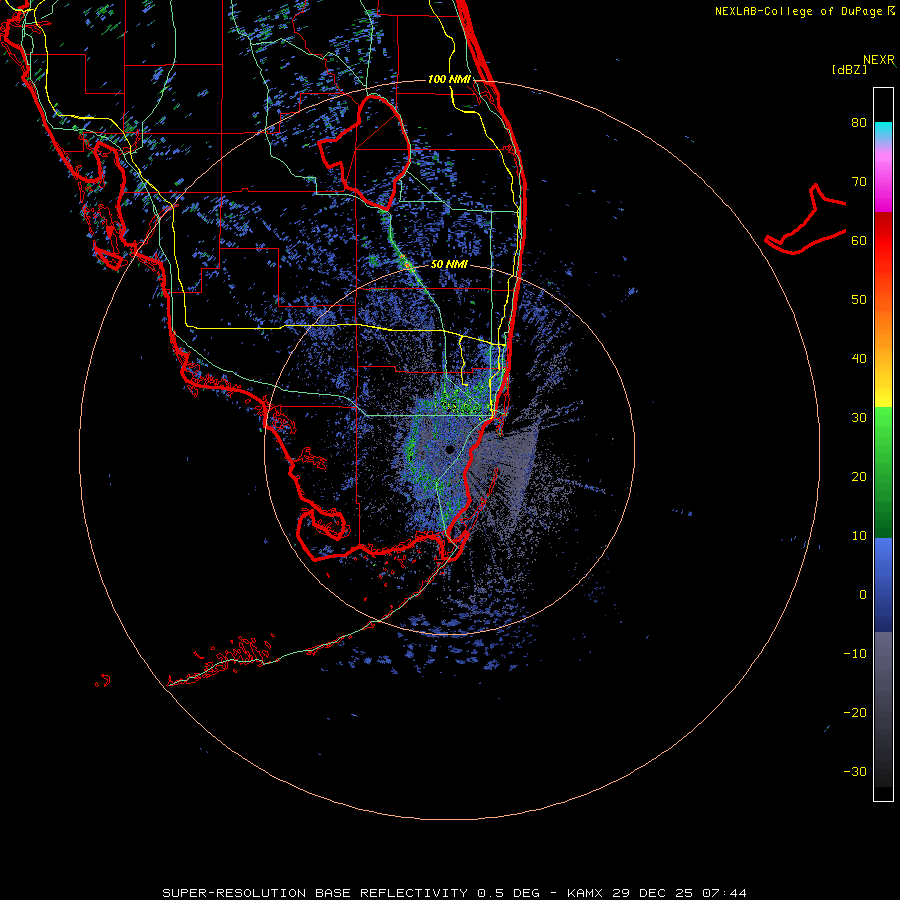The height and width of the screenshot is (900, 900).
Task: Click the Bahamas island outline at right
Action: pos(806,221)
